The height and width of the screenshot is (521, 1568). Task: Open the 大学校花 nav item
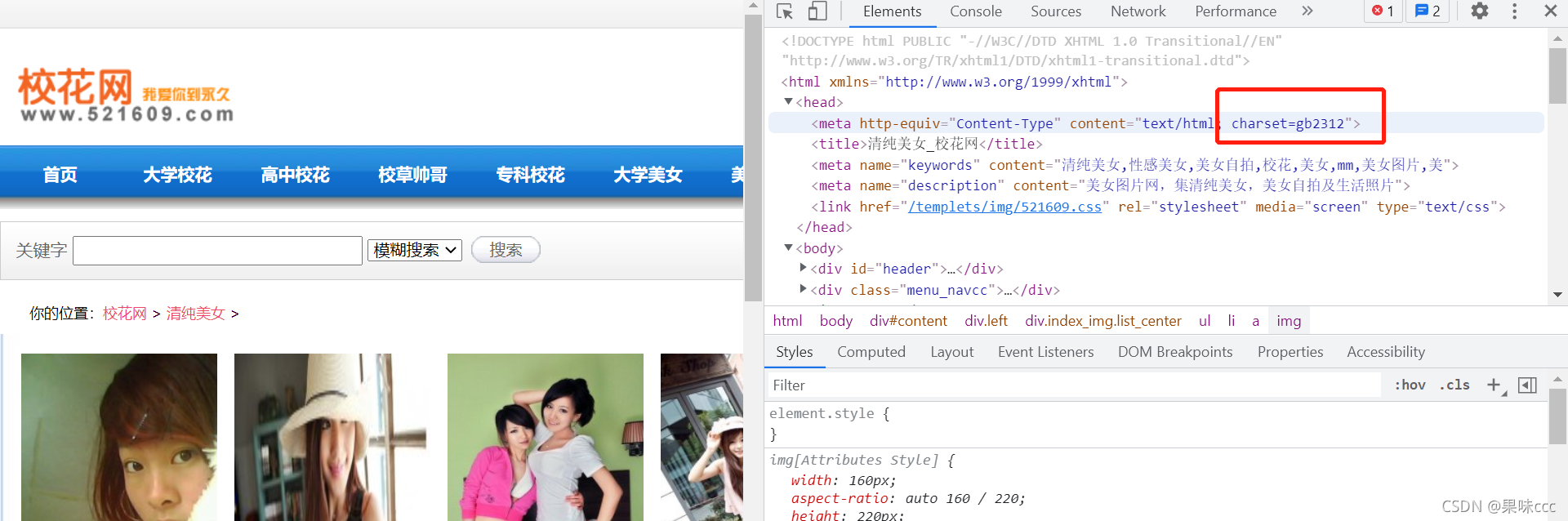[x=177, y=175]
